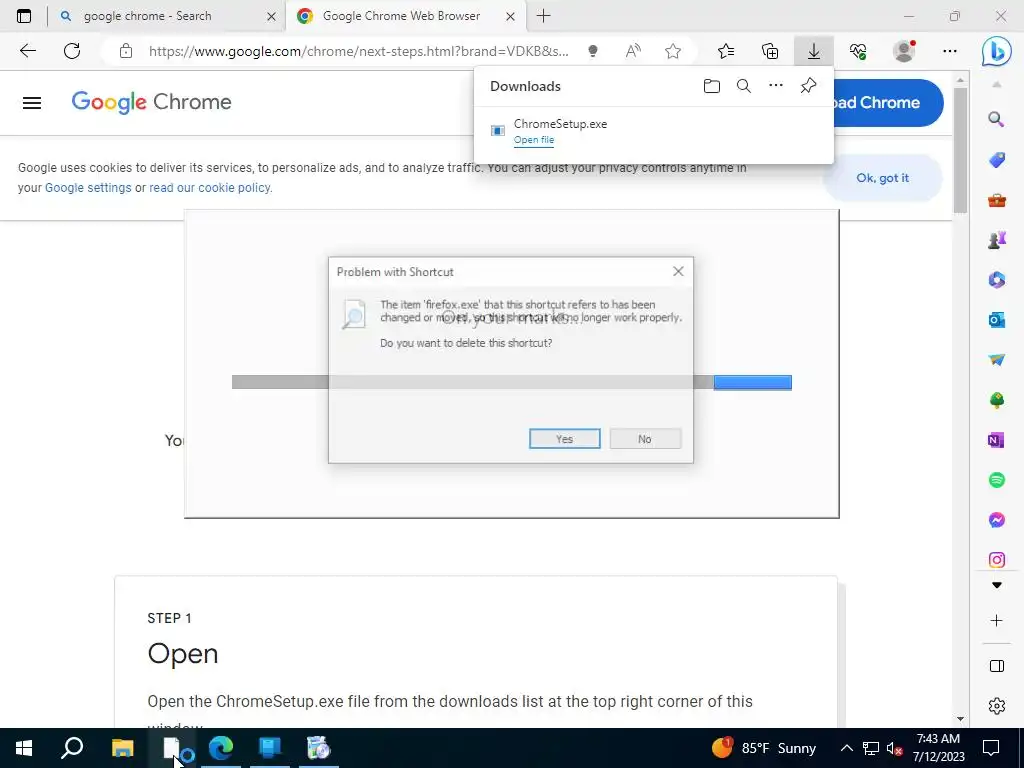Open downloads folder icon in Downloads panel

point(712,86)
